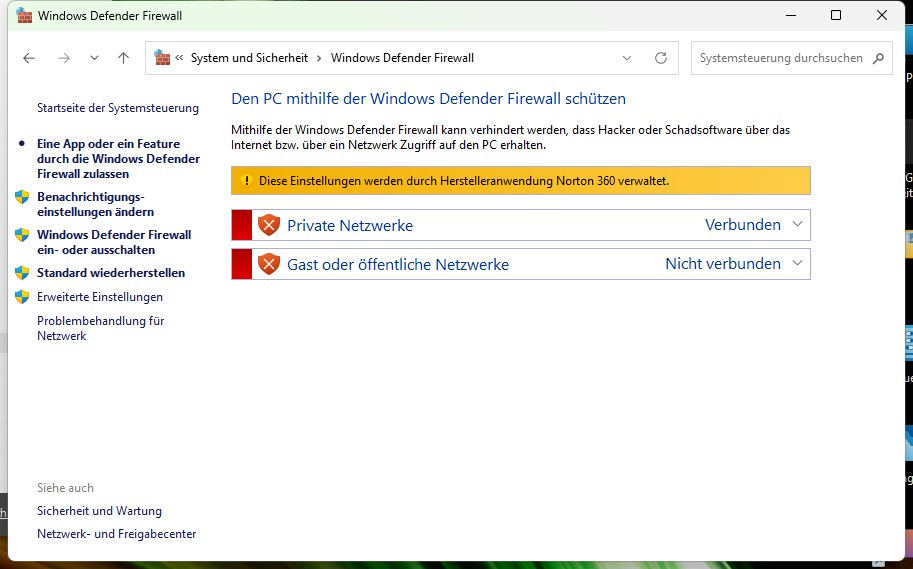Expand the Private Netzwerke section

(797, 224)
